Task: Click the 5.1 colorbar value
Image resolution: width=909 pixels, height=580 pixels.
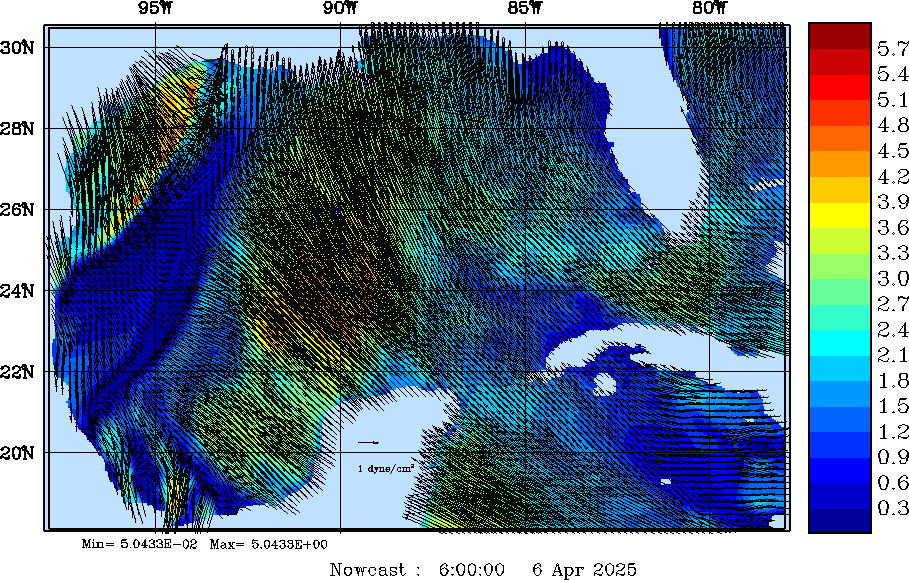Action: point(893,100)
